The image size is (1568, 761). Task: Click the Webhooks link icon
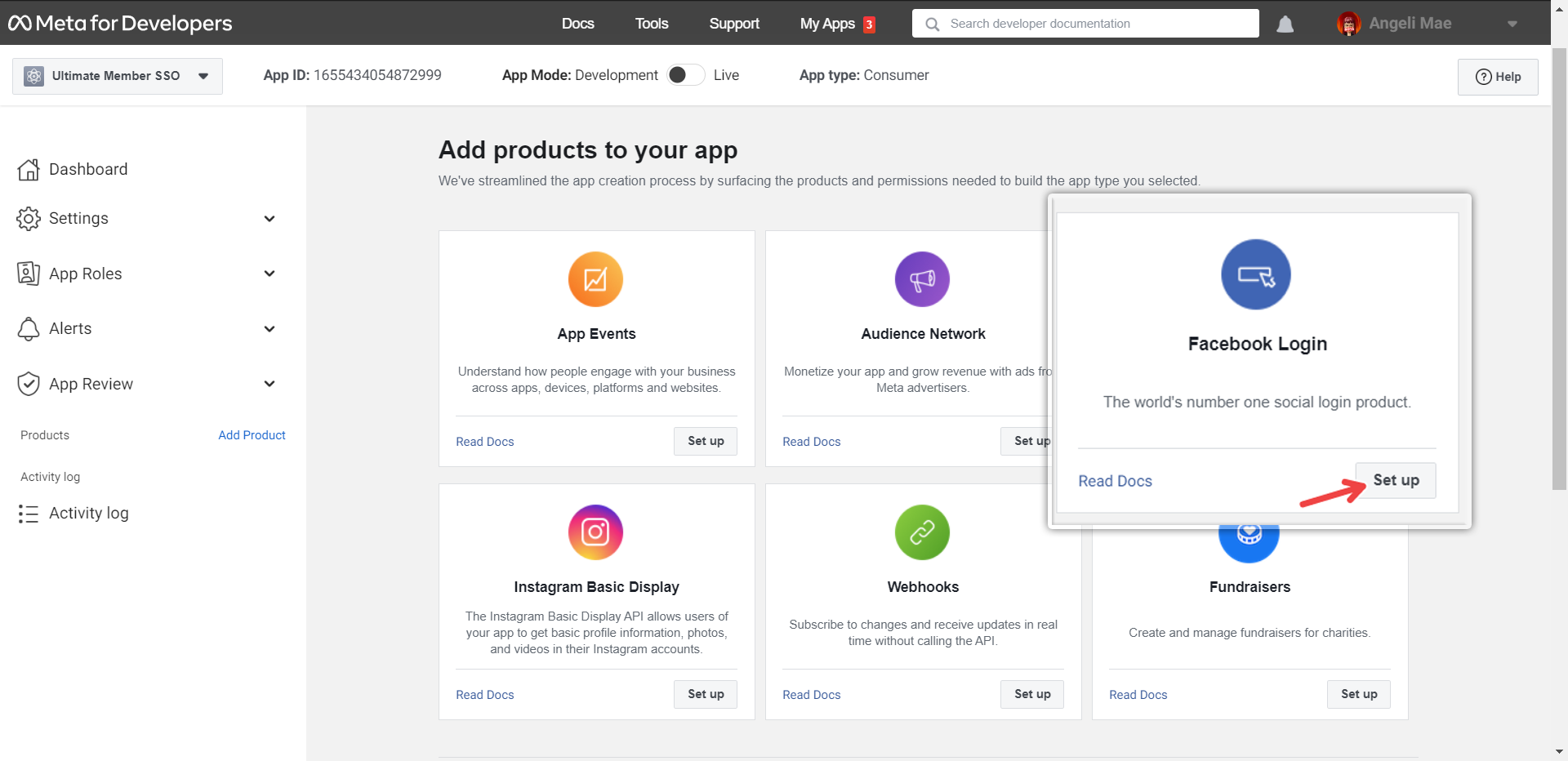(x=922, y=532)
